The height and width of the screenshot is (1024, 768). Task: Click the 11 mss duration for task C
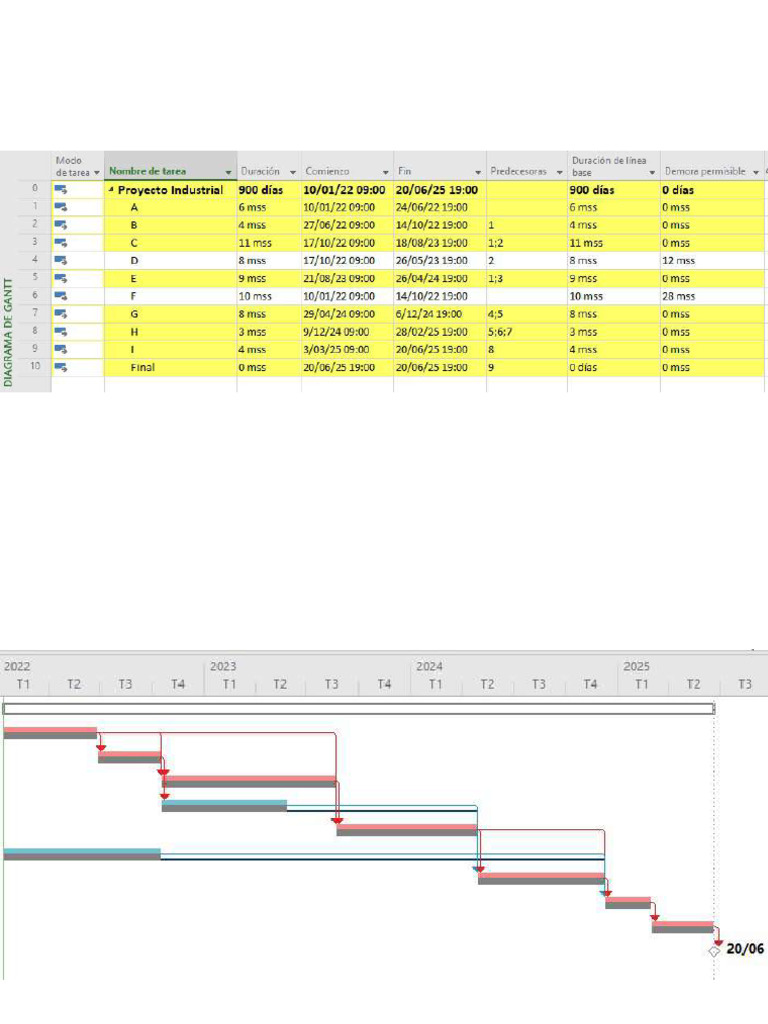click(x=255, y=243)
